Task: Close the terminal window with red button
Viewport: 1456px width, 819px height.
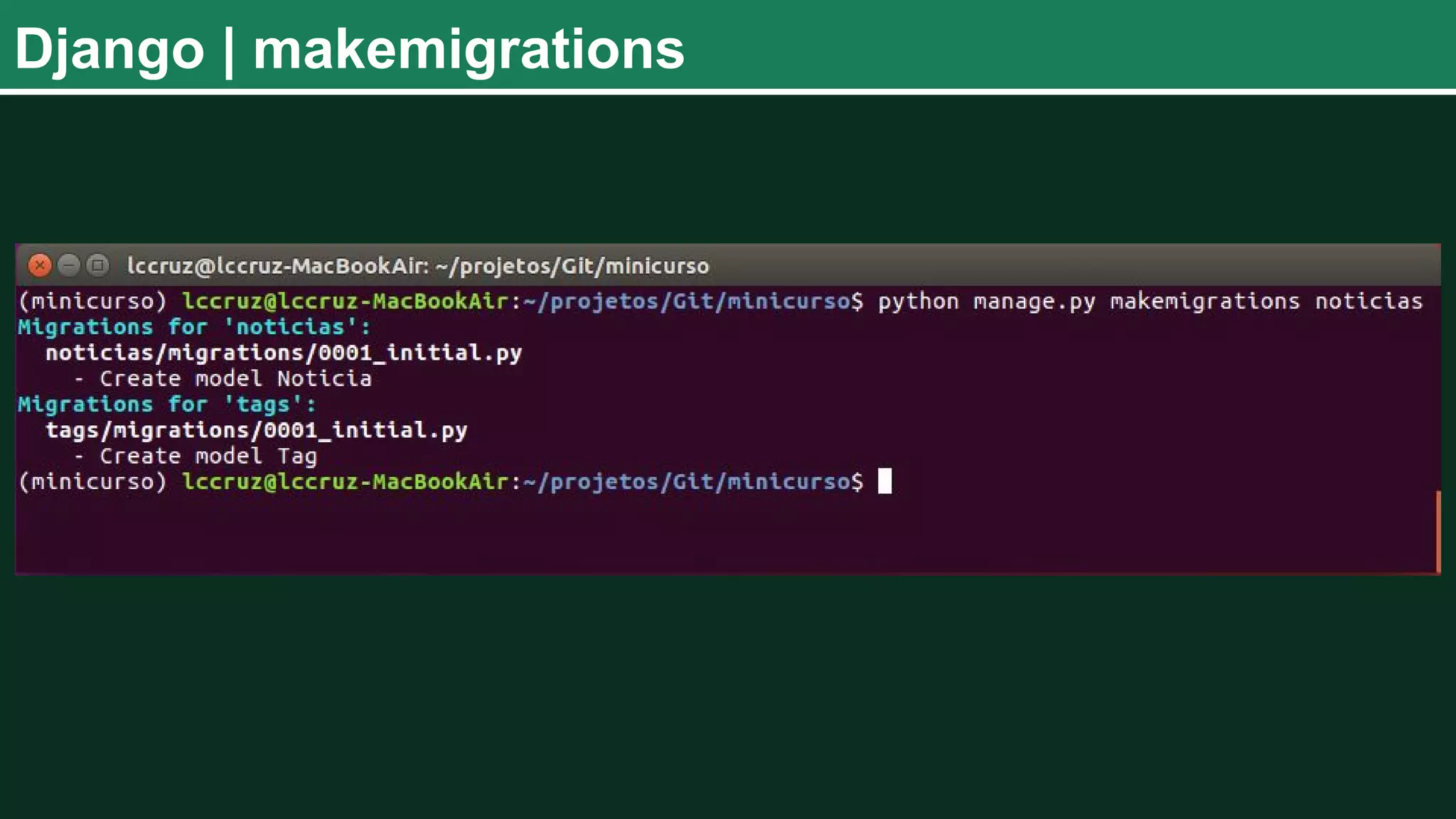Action: coord(40,265)
